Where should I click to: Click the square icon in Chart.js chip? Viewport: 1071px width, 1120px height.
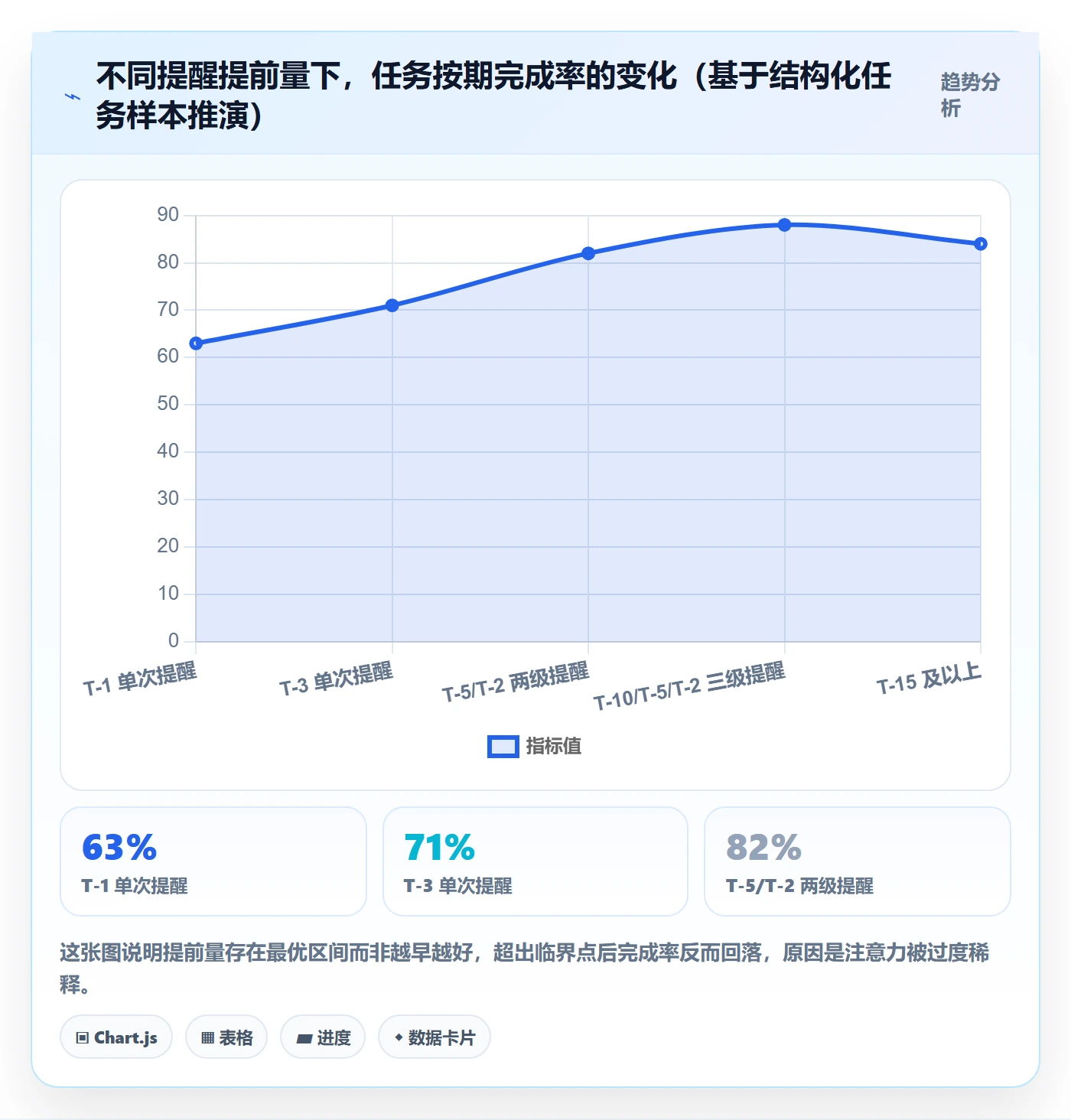83,1038
